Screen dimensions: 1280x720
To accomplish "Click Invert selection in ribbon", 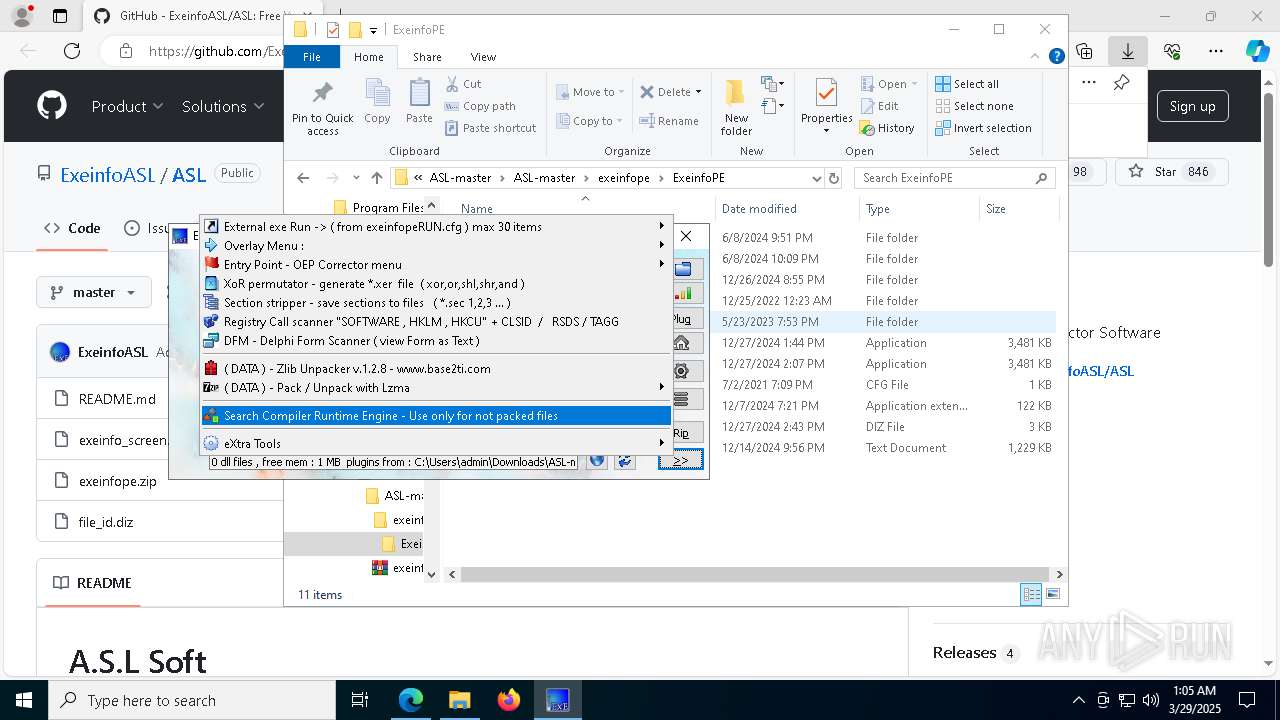I will [984, 128].
